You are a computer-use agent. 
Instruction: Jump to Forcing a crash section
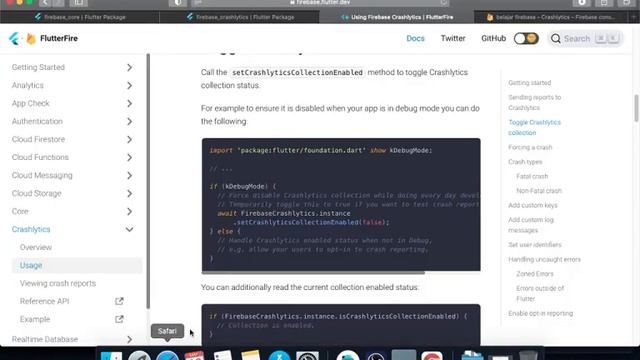pyautogui.click(x=530, y=147)
